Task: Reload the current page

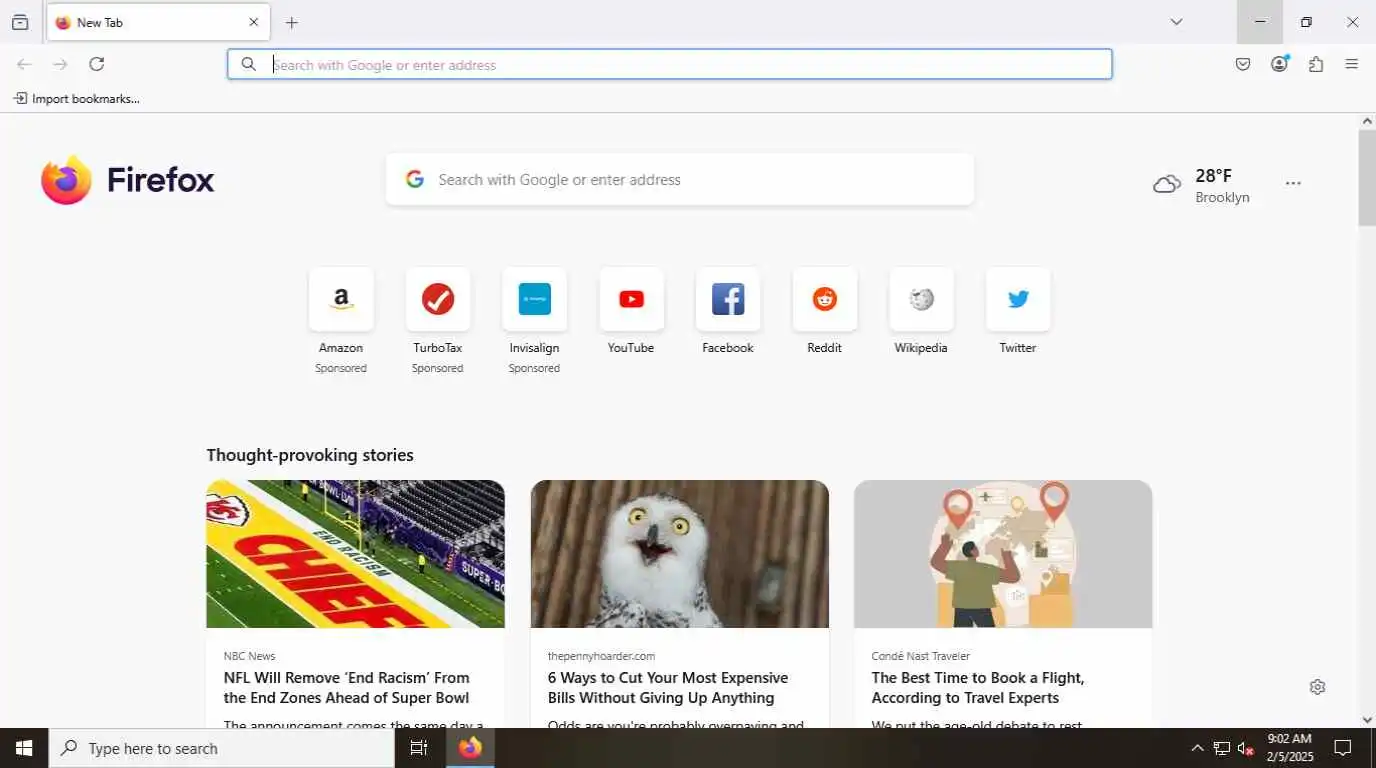Action: [97, 64]
